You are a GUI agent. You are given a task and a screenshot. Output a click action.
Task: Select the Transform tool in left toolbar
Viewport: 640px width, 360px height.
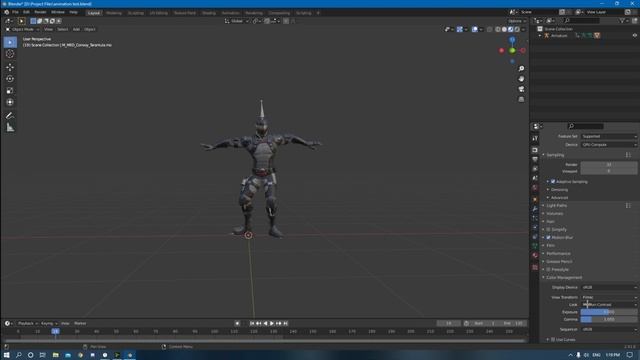[x=10, y=102]
